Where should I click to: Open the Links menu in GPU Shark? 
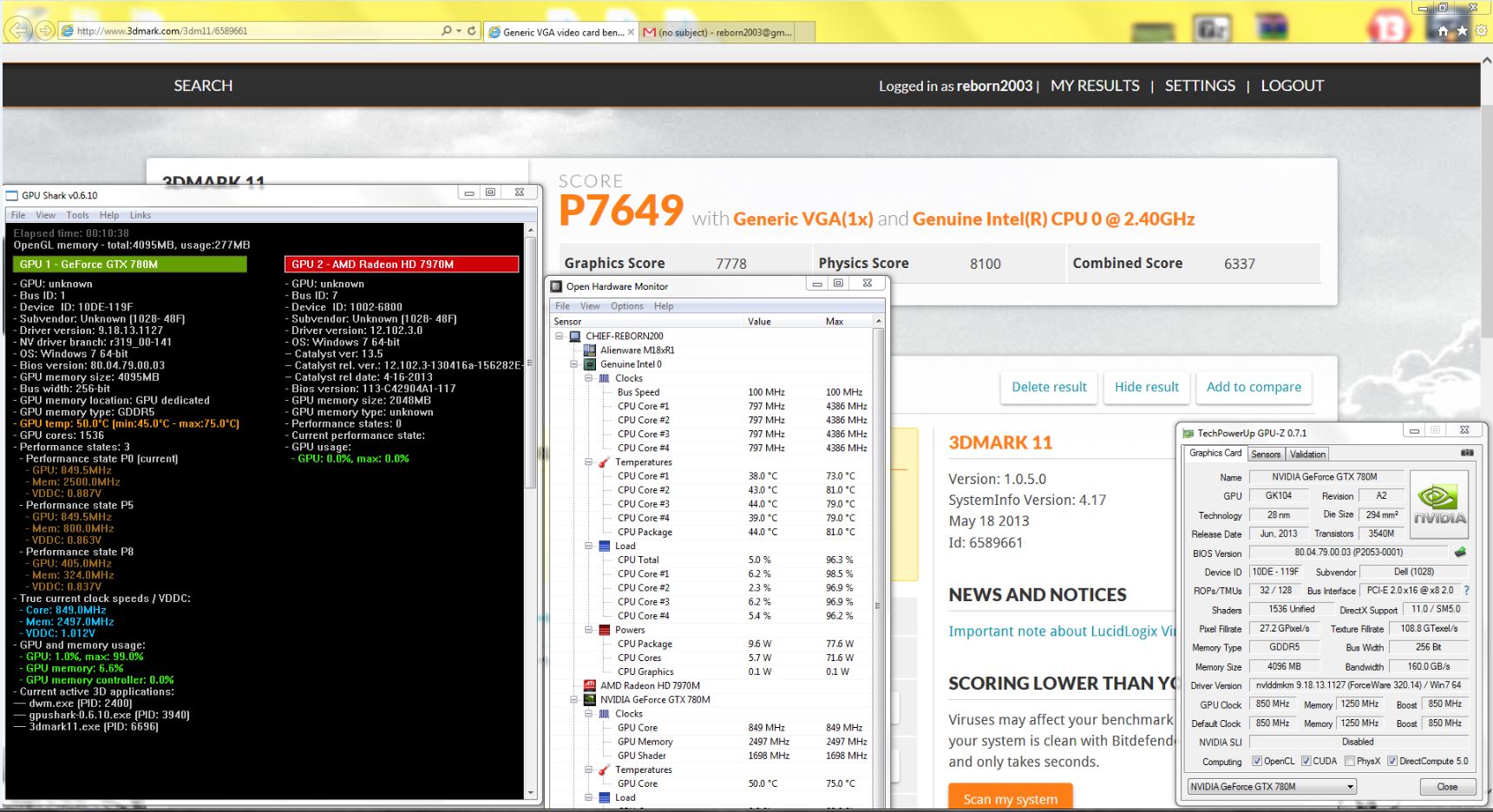(141, 215)
